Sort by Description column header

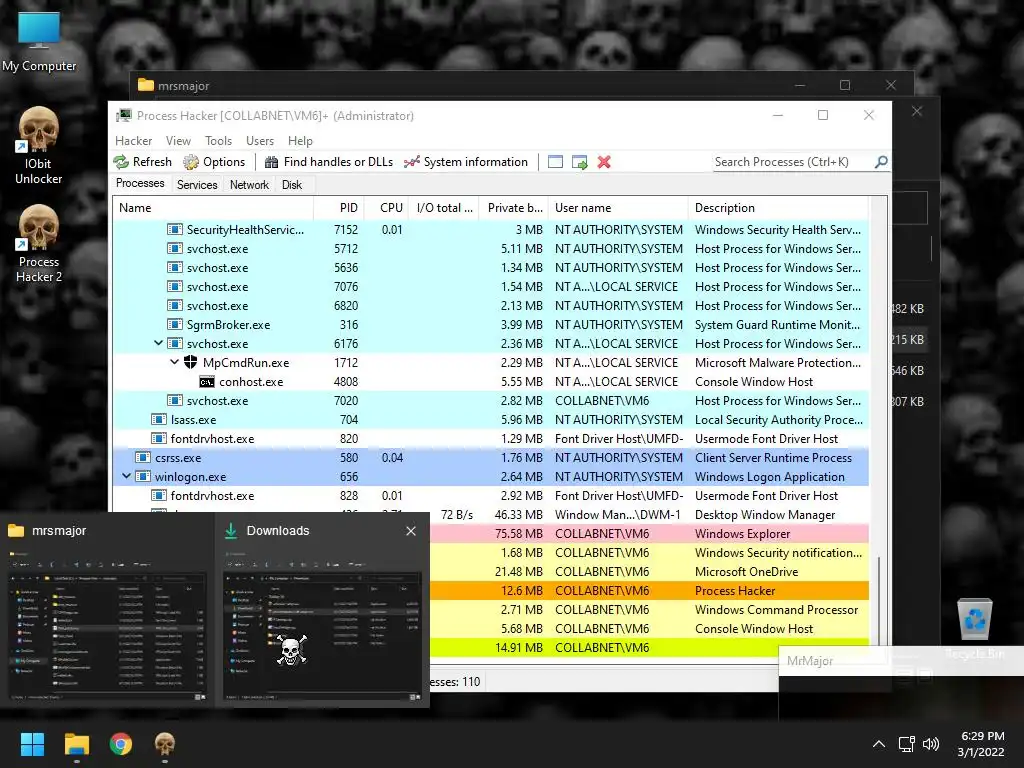tap(778, 208)
